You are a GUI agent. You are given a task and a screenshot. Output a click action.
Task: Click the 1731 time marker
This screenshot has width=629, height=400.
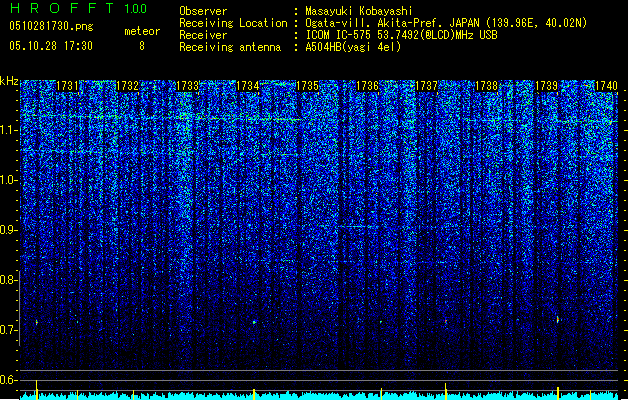tap(67, 86)
